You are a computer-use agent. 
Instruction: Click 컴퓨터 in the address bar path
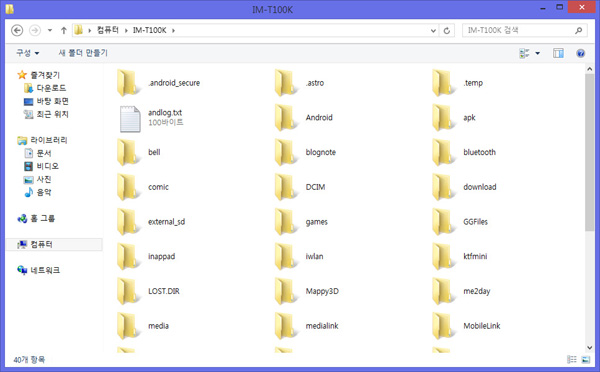pos(108,30)
